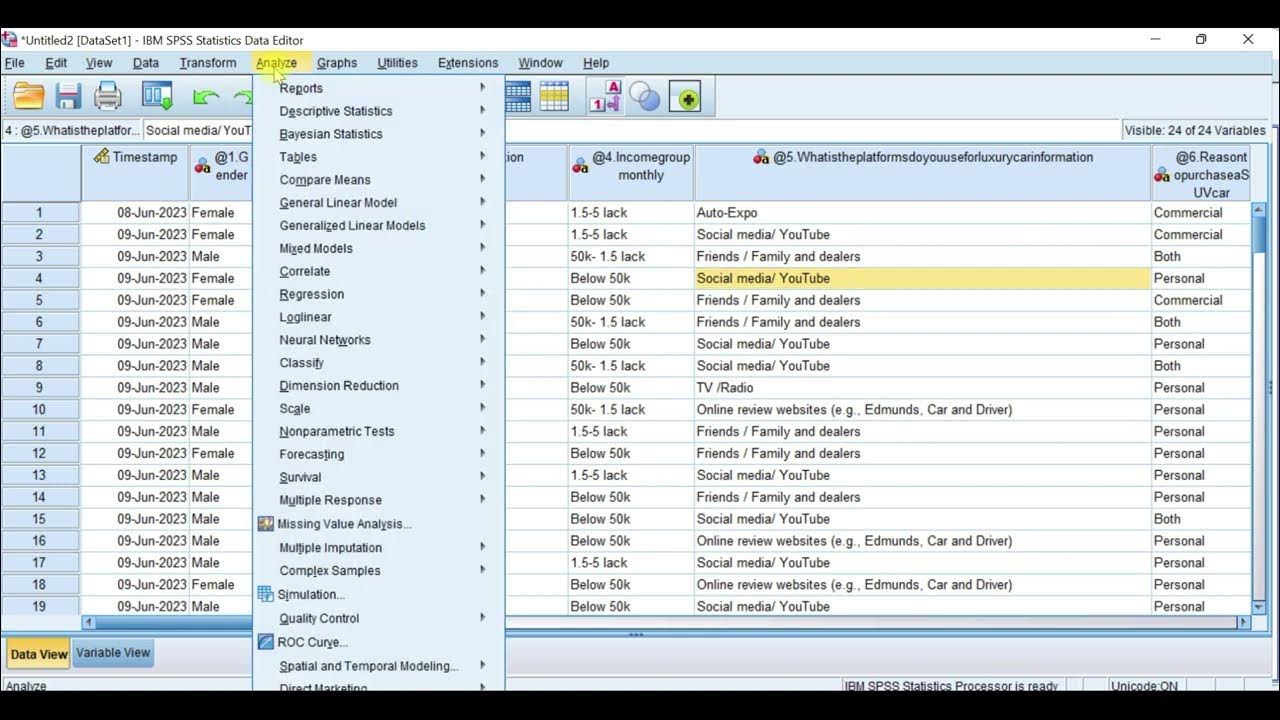Open Bayesian Statistics submenu
The width and height of the screenshot is (1280, 720).
click(x=379, y=134)
